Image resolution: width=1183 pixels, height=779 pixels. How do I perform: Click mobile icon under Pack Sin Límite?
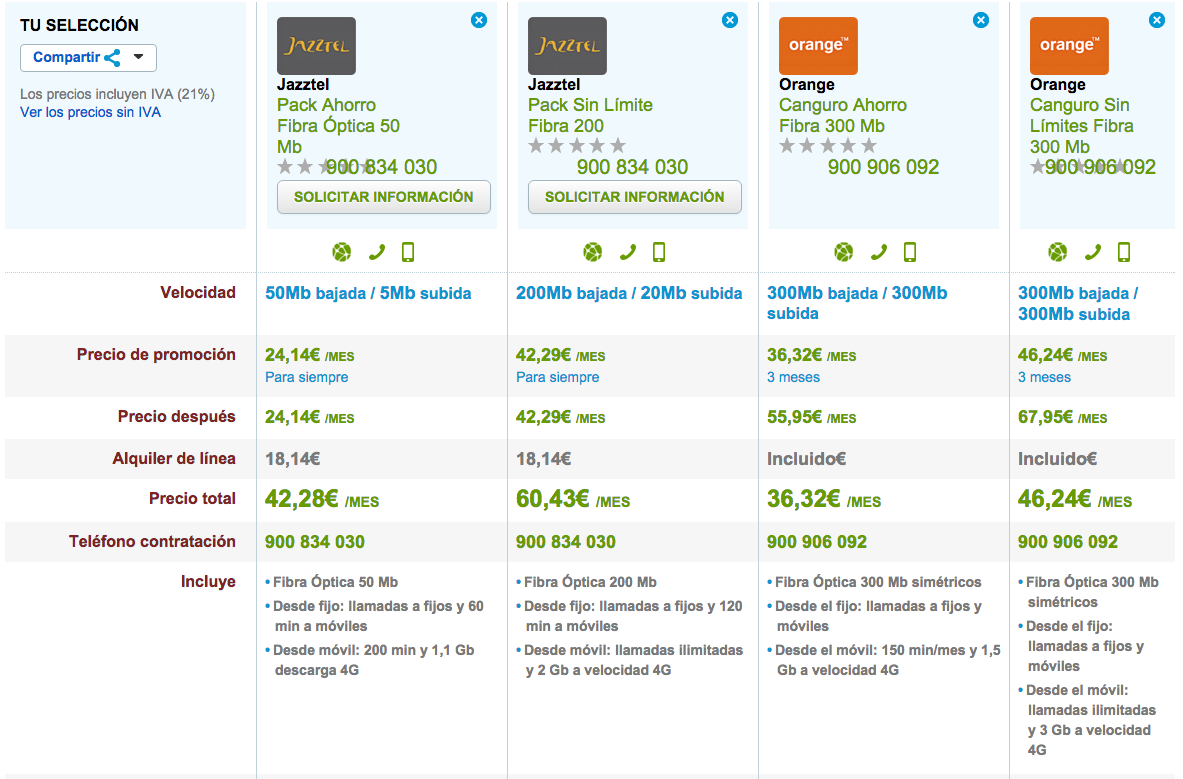coord(659,252)
